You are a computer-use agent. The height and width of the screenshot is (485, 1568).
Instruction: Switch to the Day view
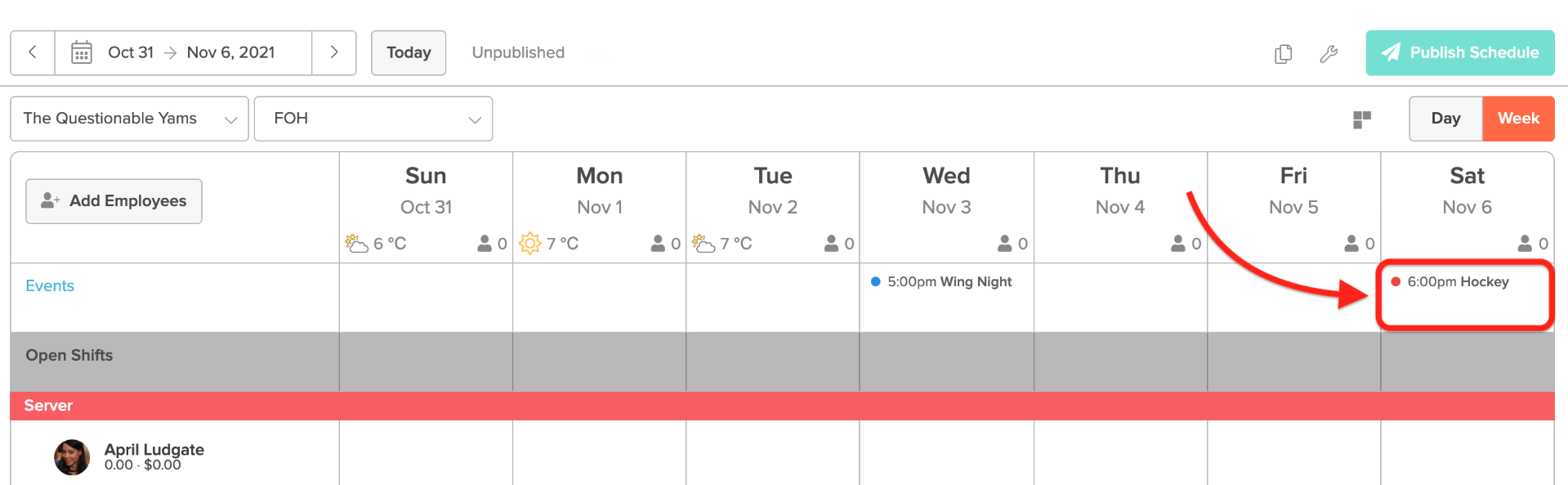tap(1445, 118)
